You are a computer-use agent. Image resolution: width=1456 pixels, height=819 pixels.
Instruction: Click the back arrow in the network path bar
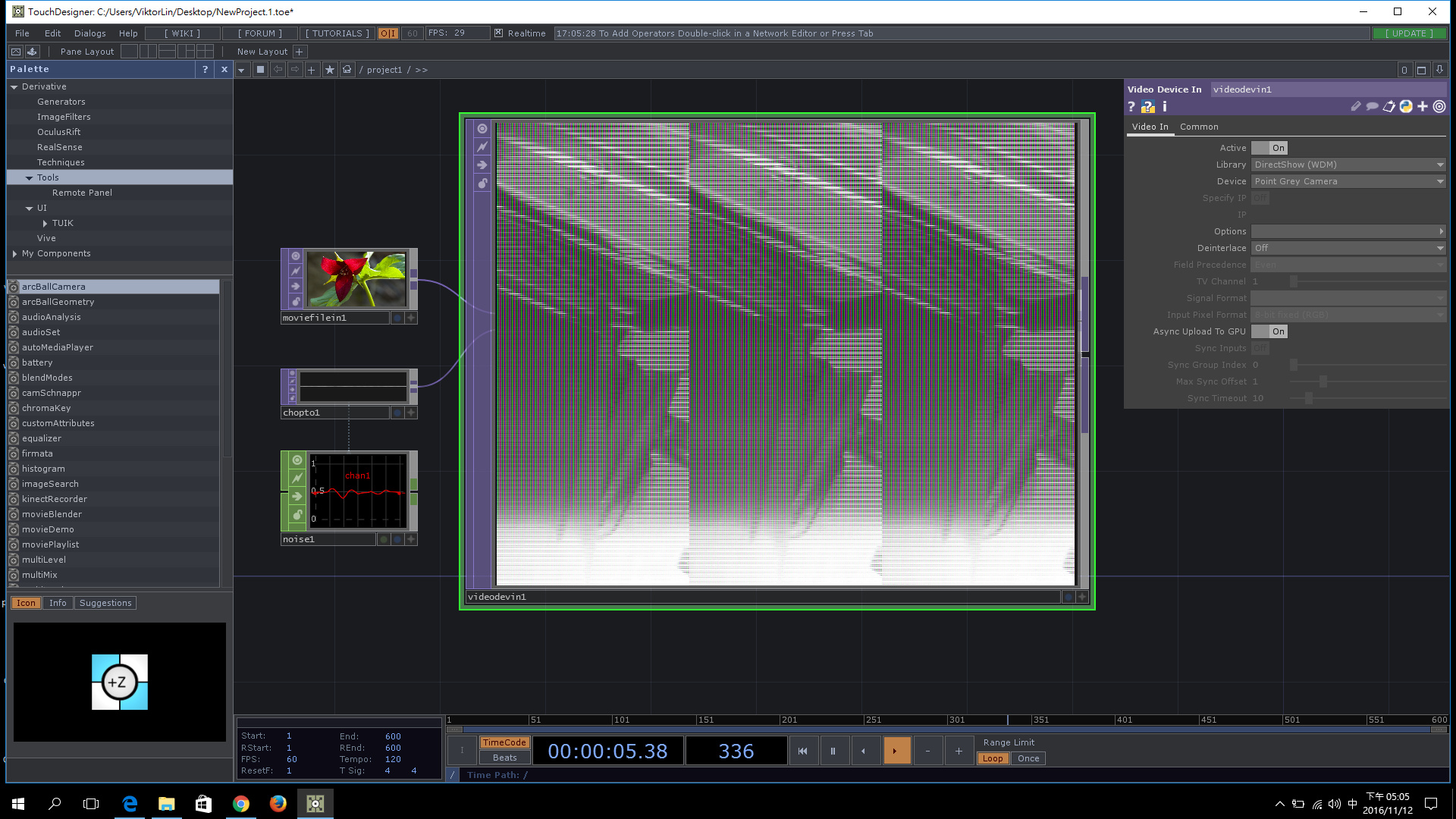pyautogui.click(x=277, y=69)
